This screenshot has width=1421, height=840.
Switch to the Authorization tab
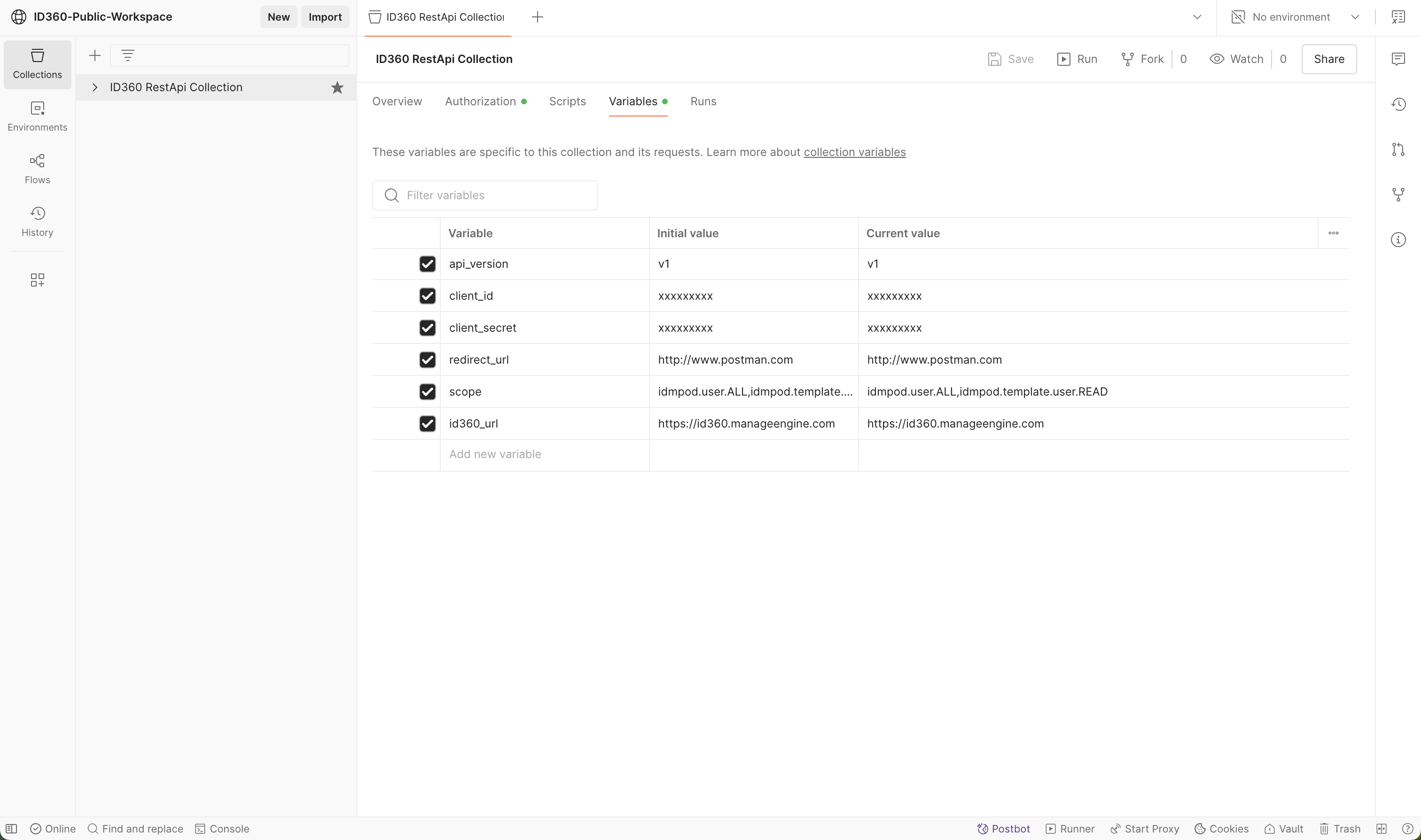click(x=486, y=101)
